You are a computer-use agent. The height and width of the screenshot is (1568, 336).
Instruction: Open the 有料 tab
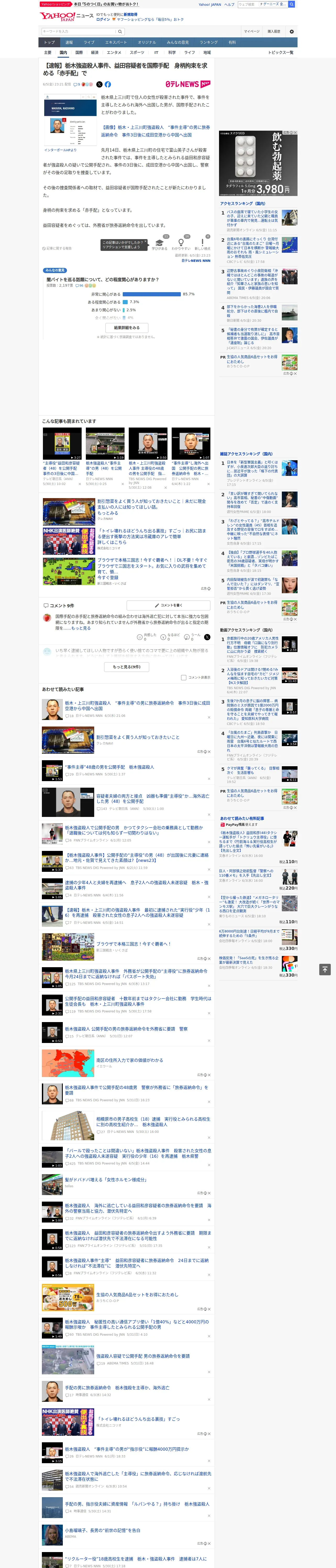coord(232,43)
